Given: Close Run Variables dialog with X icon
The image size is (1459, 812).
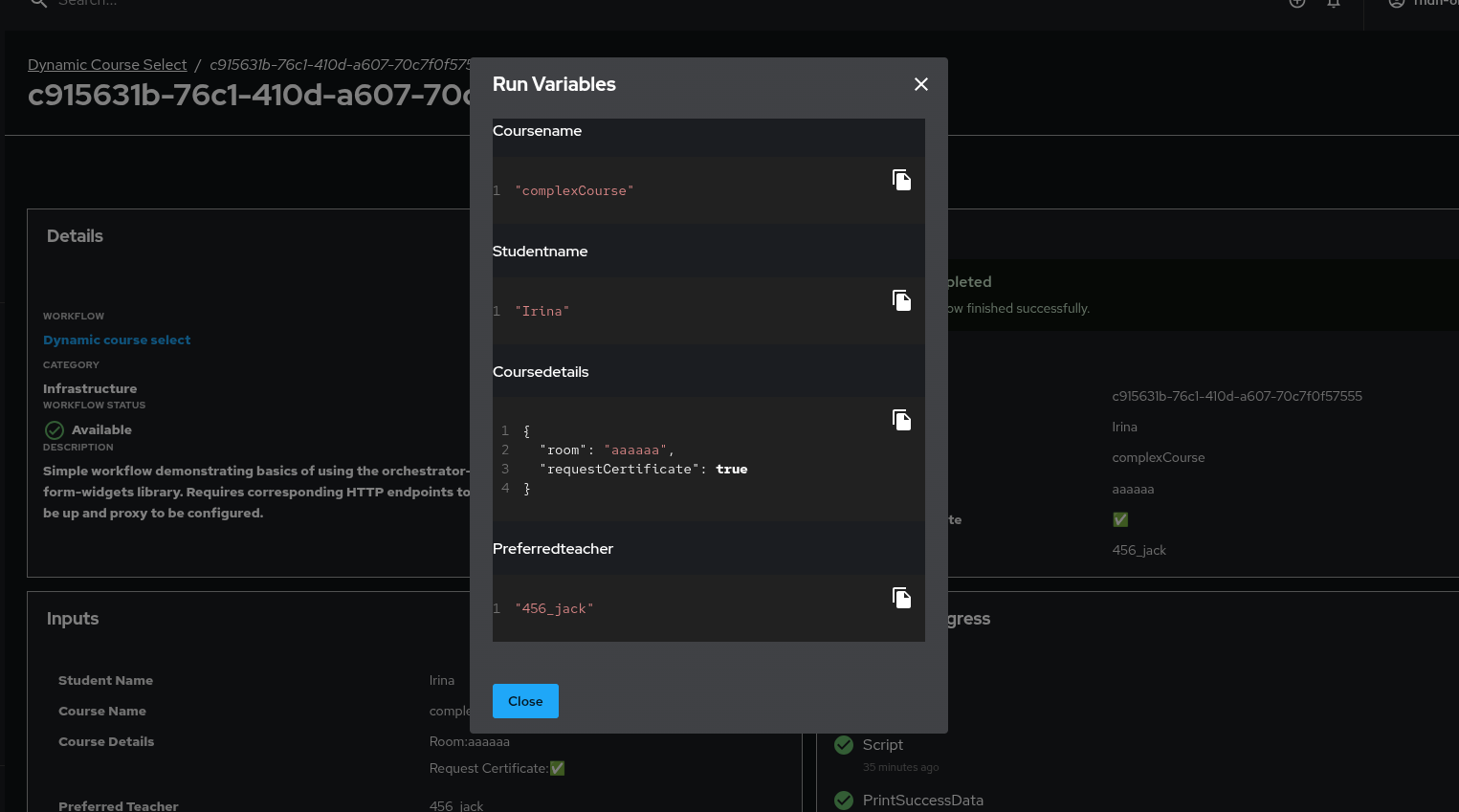Looking at the screenshot, I should pyautogui.click(x=921, y=84).
